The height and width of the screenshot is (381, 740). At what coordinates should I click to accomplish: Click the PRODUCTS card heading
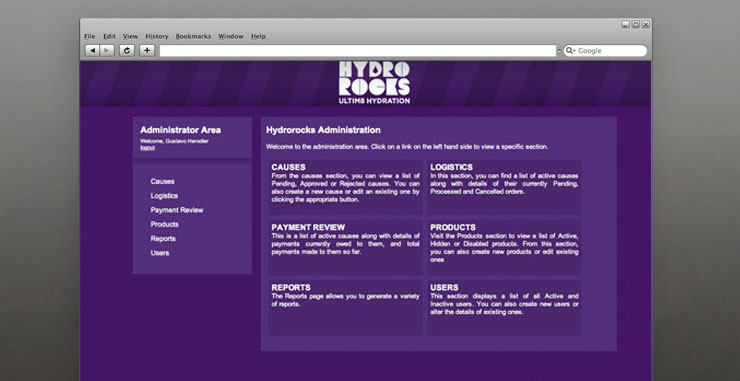tap(453, 227)
